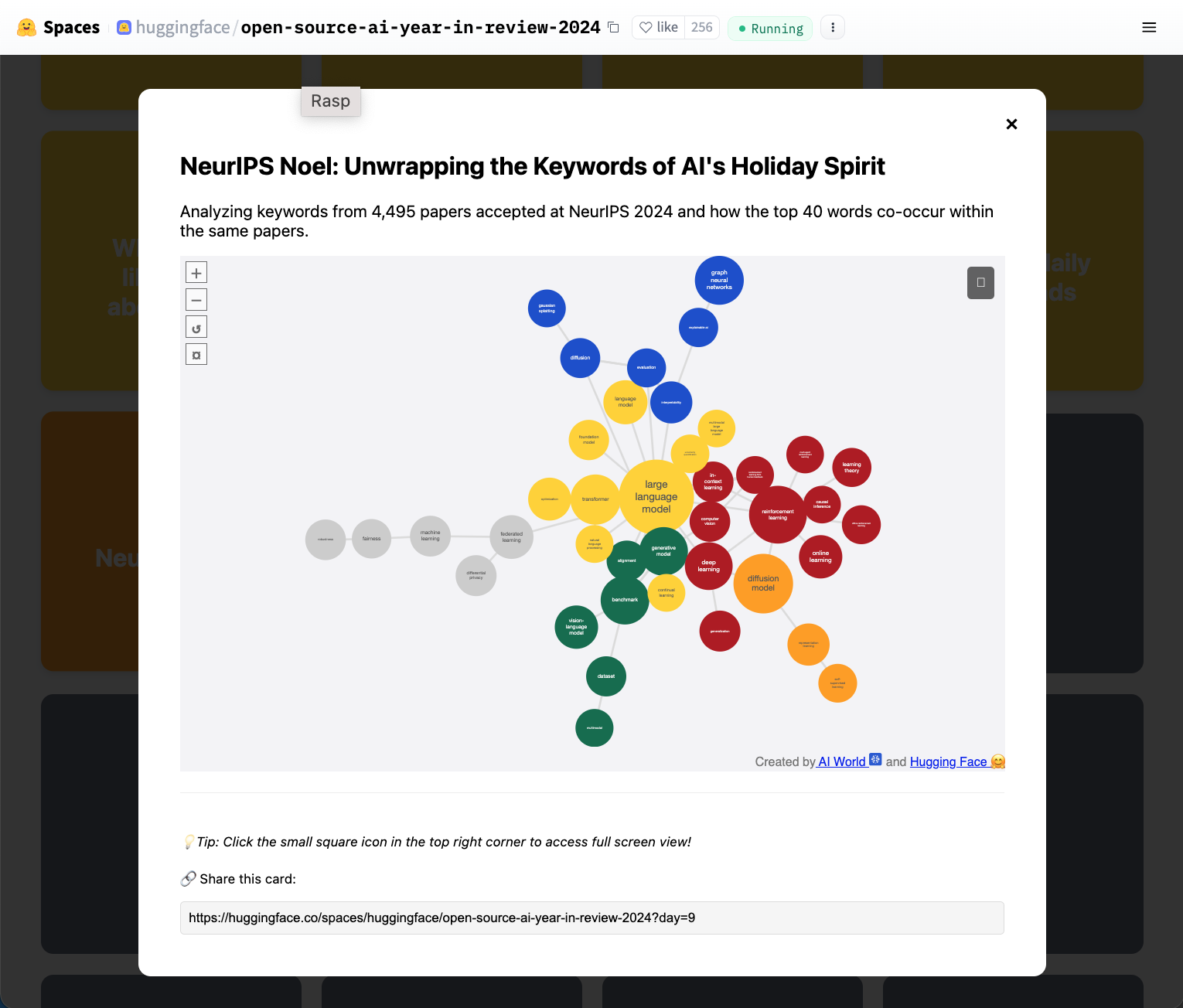Image resolution: width=1183 pixels, height=1008 pixels.
Task: Open the graph in full screen view
Action: coord(980,283)
